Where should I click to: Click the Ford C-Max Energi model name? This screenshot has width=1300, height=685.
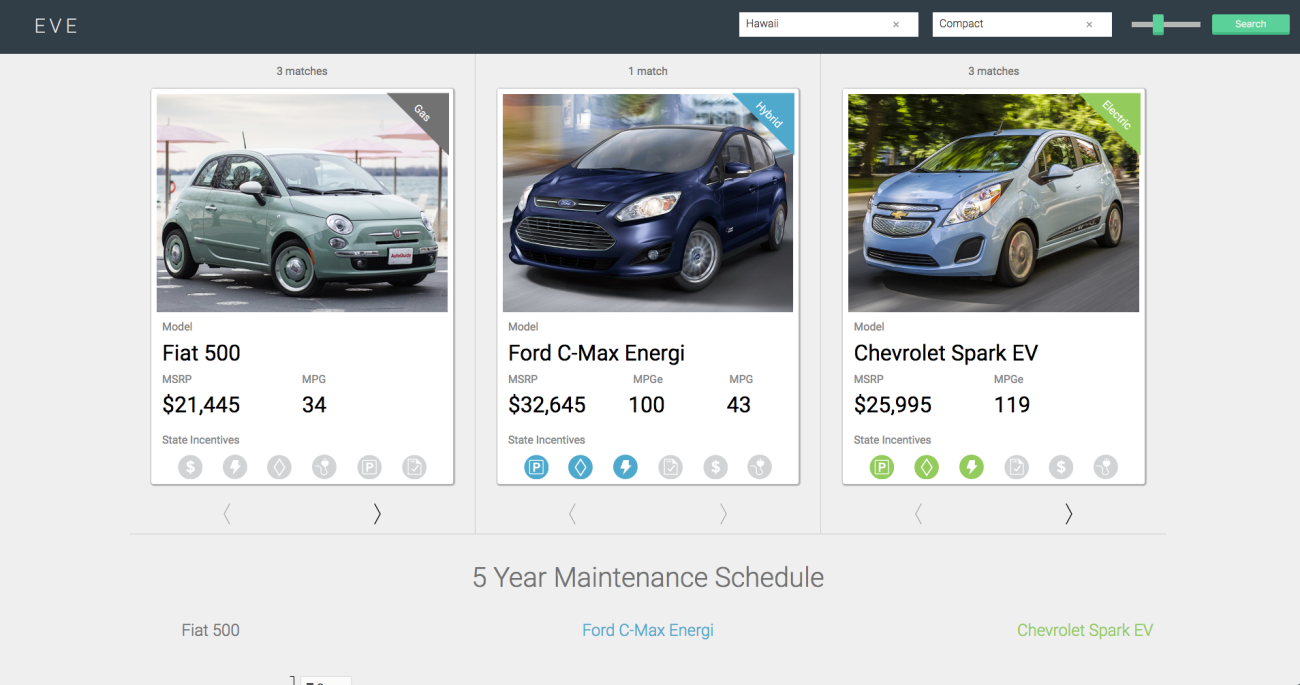click(596, 353)
